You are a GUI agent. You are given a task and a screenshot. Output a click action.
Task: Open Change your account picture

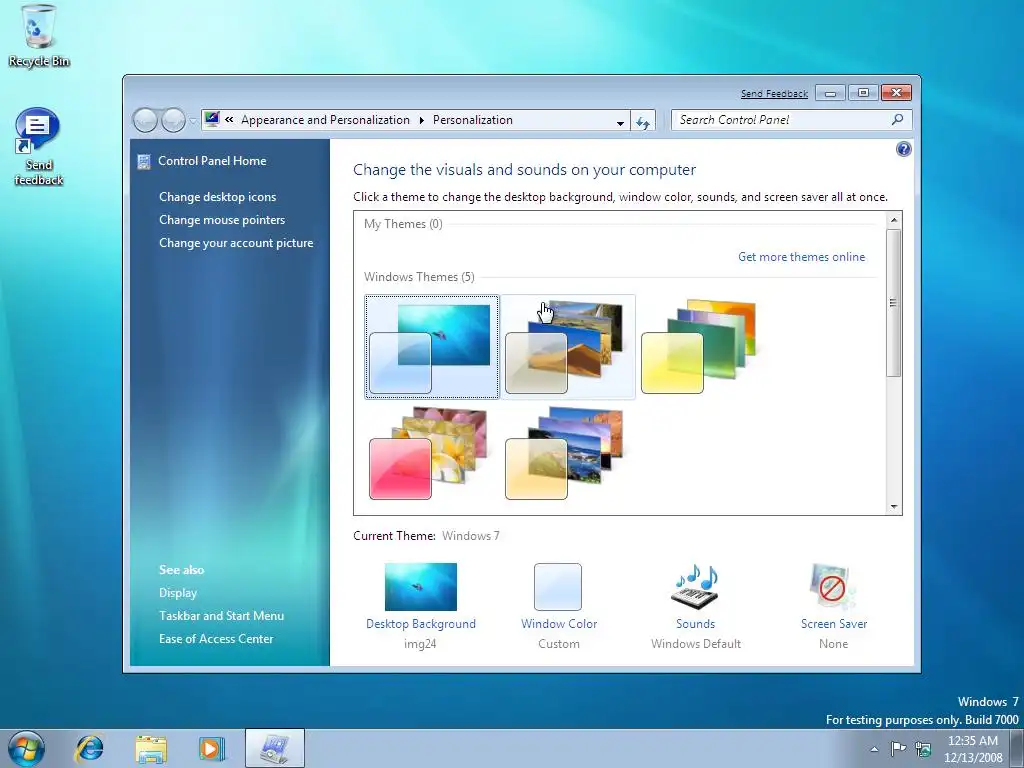(236, 242)
